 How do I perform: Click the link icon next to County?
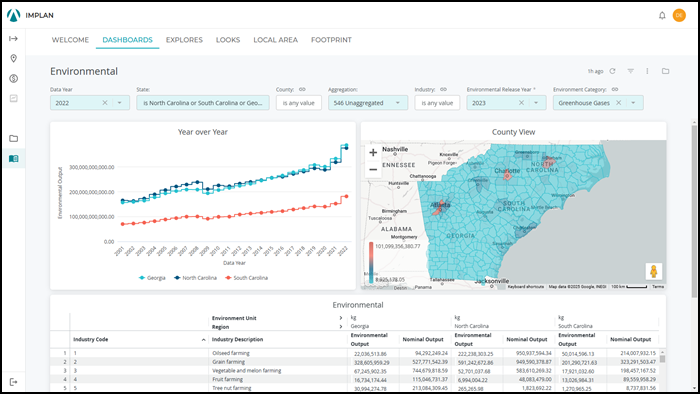tap(302, 89)
